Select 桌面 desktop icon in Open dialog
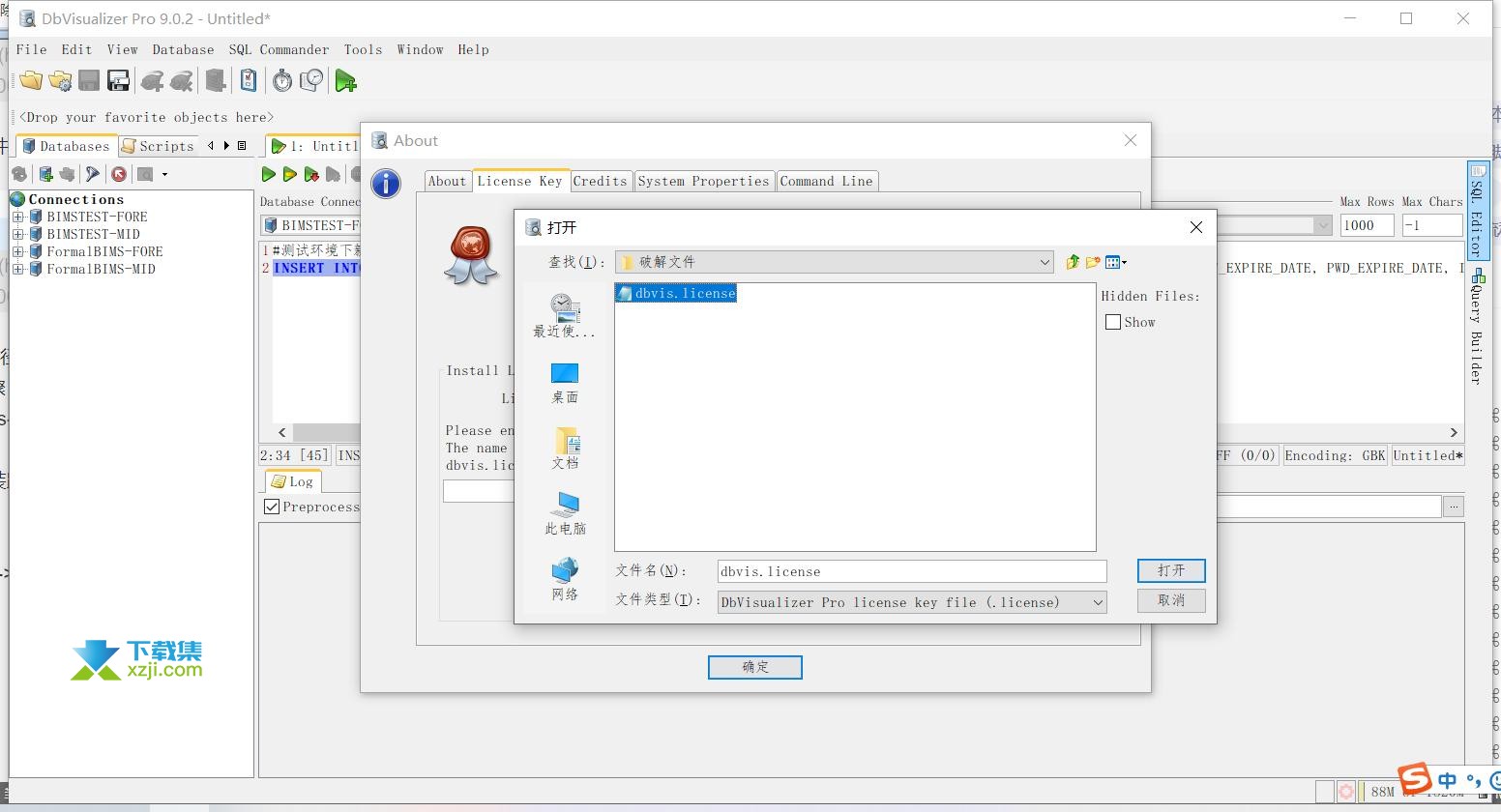1501x812 pixels. 565,383
